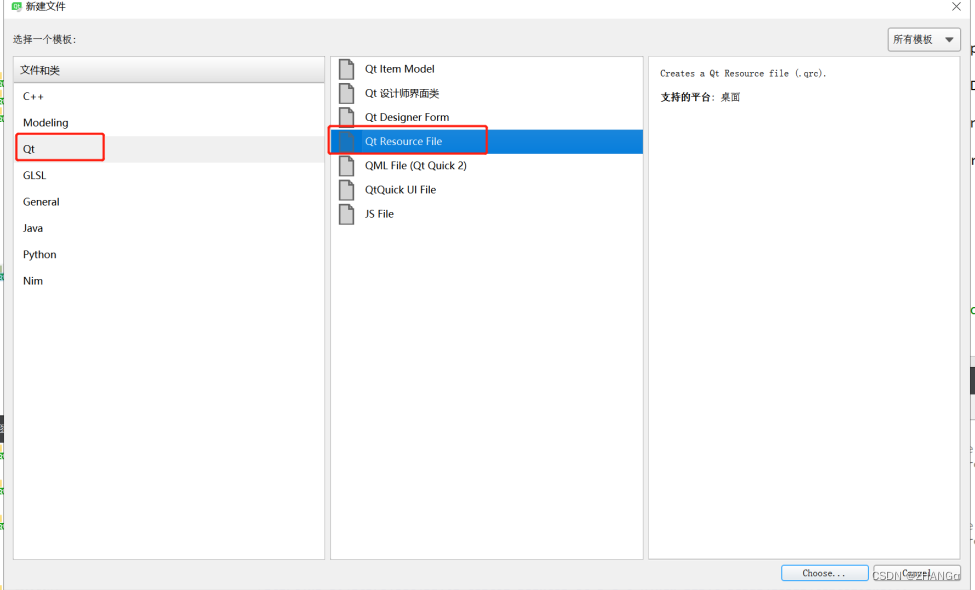Click the 支持的平台: 桌面 text
This screenshot has width=975, height=590.
pyautogui.click(x=700, y=97)
